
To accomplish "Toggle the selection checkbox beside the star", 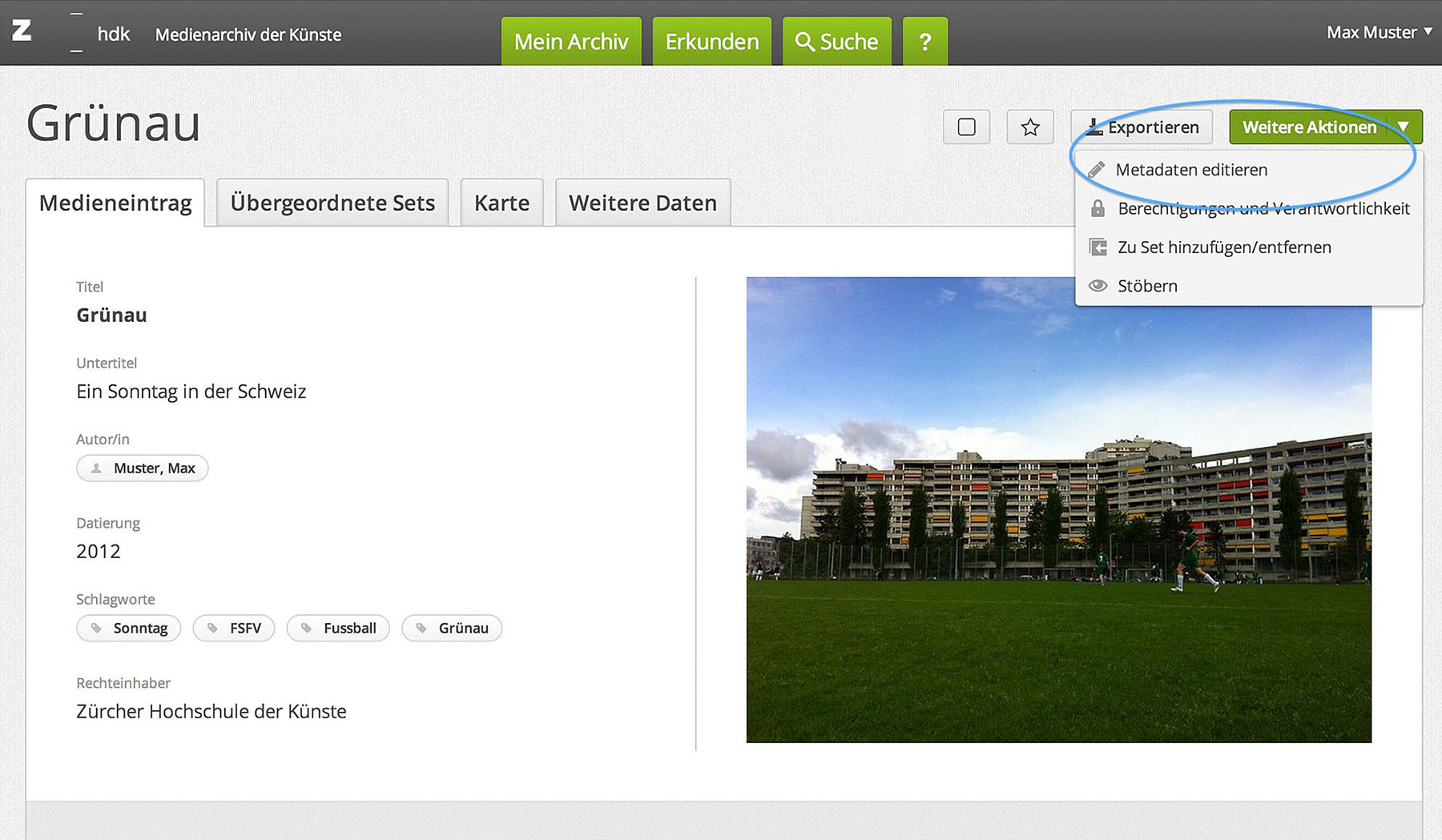I will 966,127.
